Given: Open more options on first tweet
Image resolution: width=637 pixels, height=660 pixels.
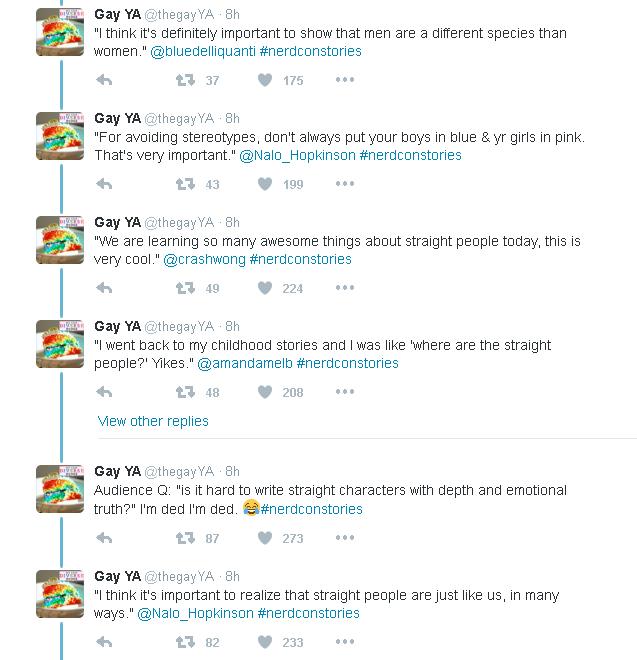Looking at the screenshot, I should click(x=345, y=80).
